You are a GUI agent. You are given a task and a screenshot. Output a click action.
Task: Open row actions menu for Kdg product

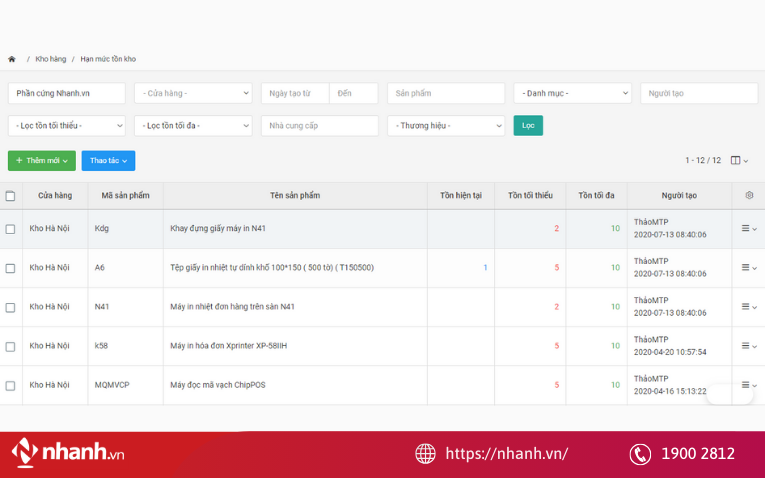[x=749, y=228]
